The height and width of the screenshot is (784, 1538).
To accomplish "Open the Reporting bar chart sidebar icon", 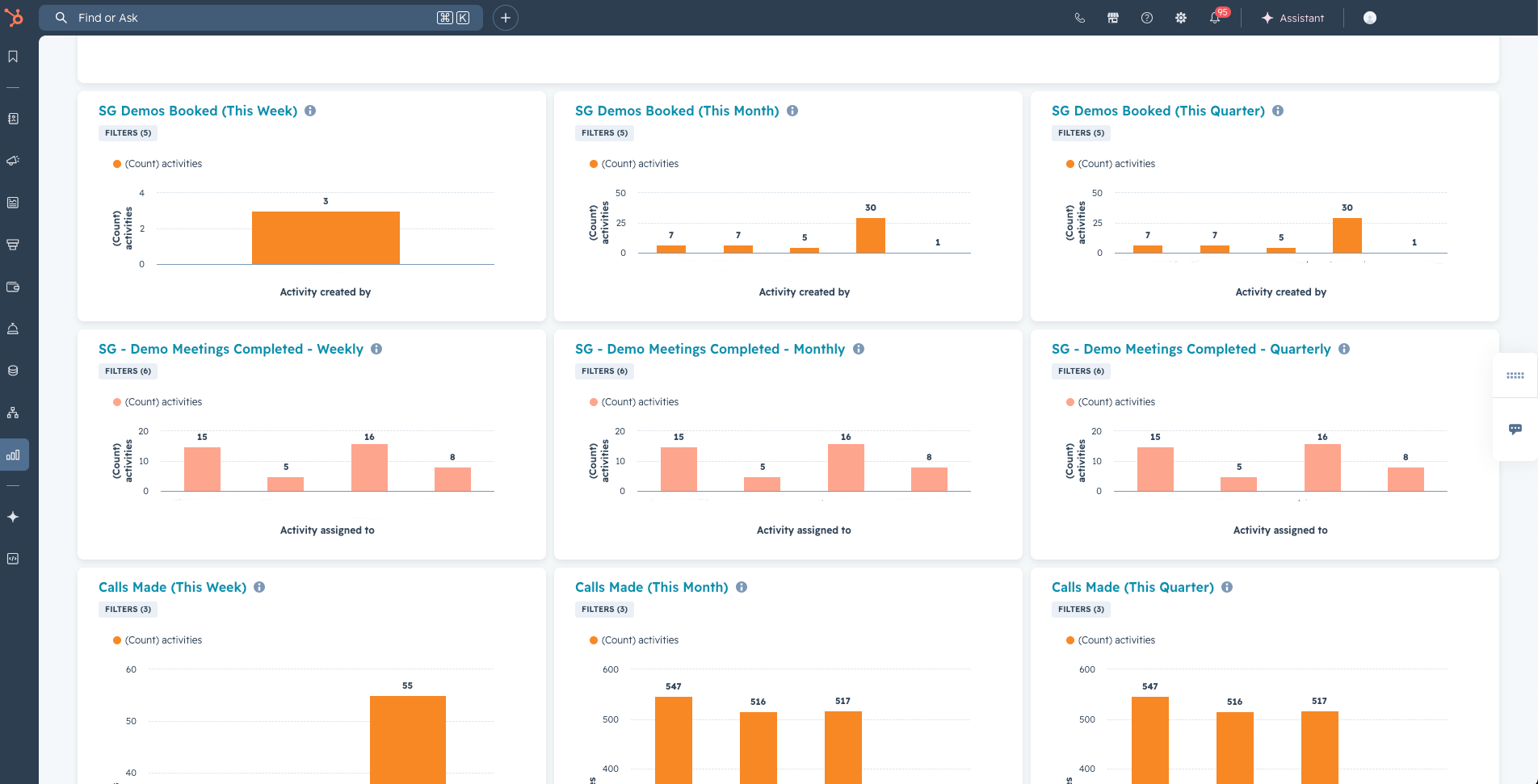I will (x=13, y=455).
